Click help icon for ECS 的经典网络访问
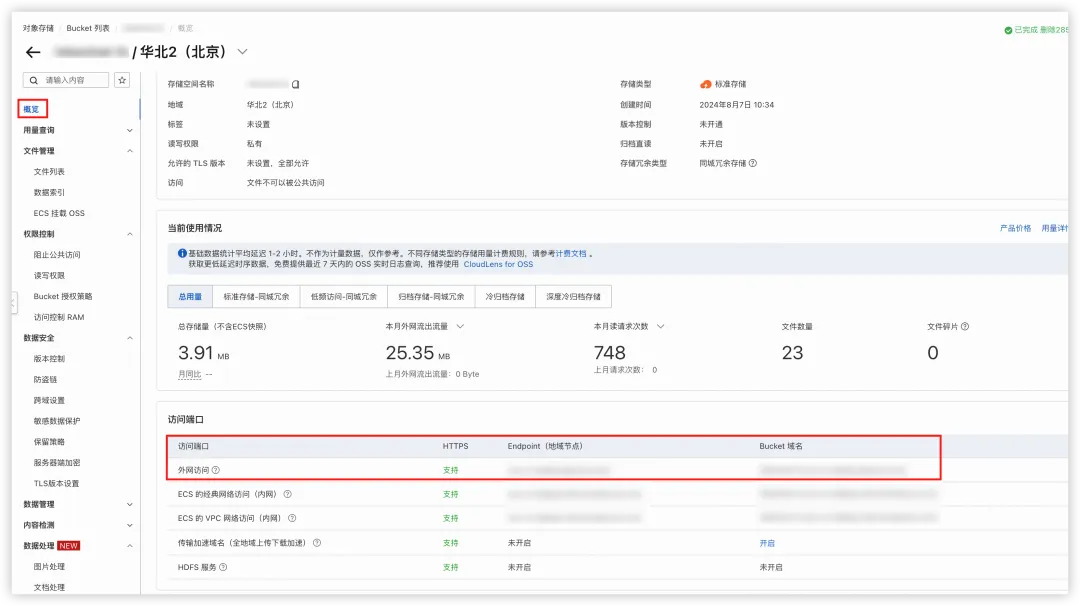Viewport: 1080px width, 606px height. tap(288, 494)
